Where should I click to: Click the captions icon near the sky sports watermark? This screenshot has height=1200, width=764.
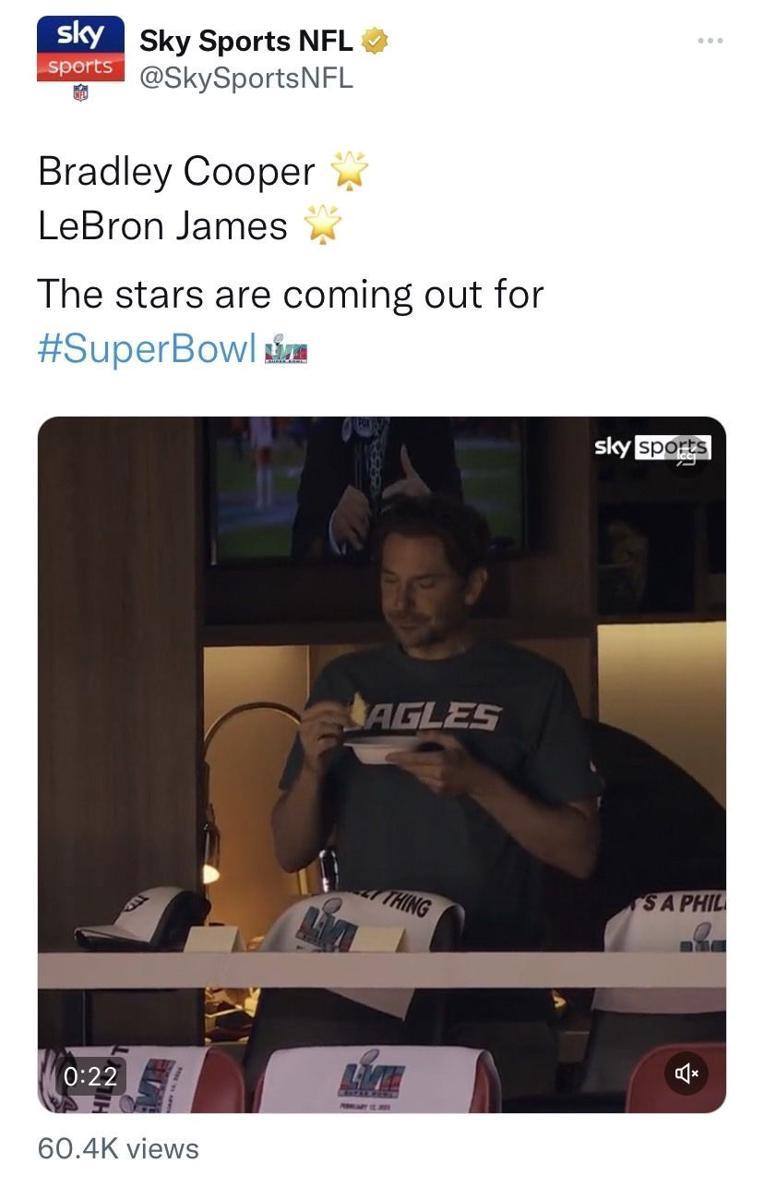[x=688, y=456]
